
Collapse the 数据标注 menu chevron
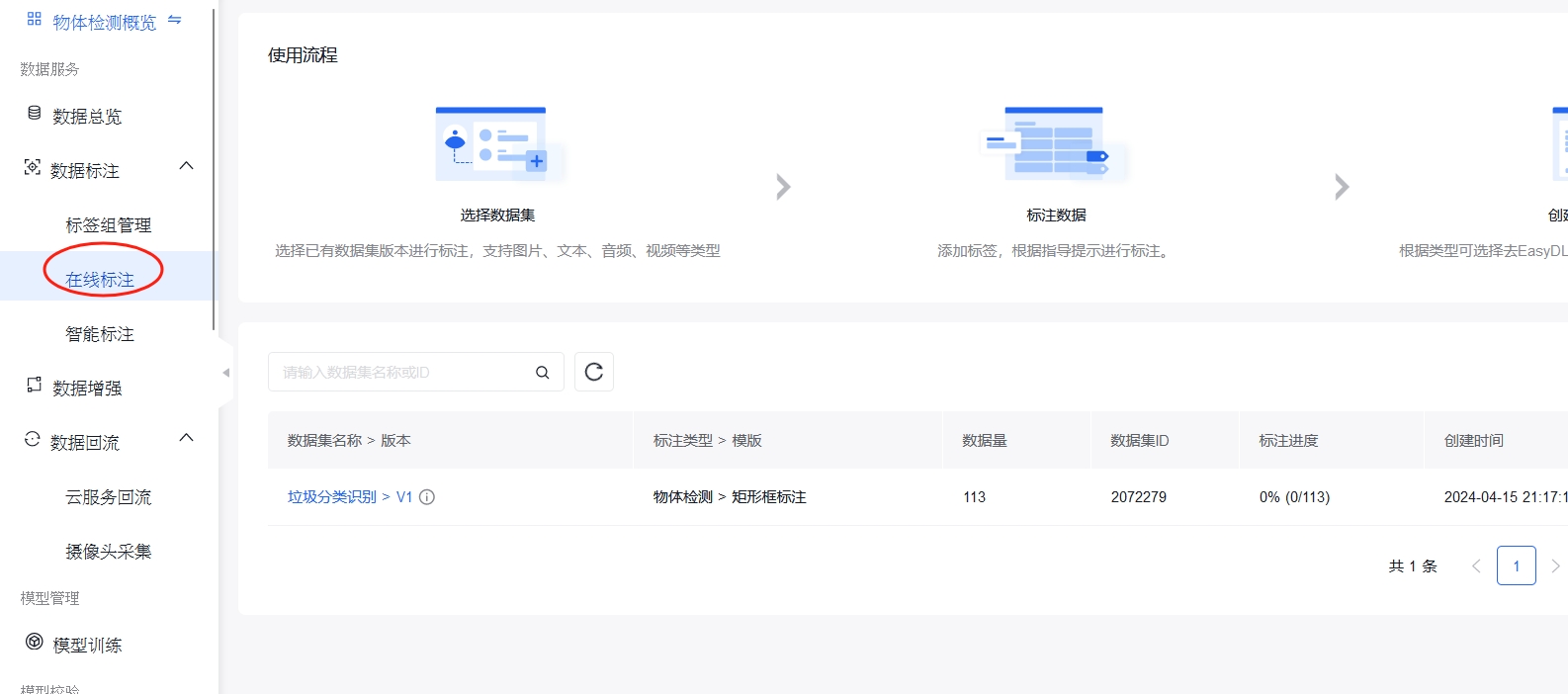186,166
